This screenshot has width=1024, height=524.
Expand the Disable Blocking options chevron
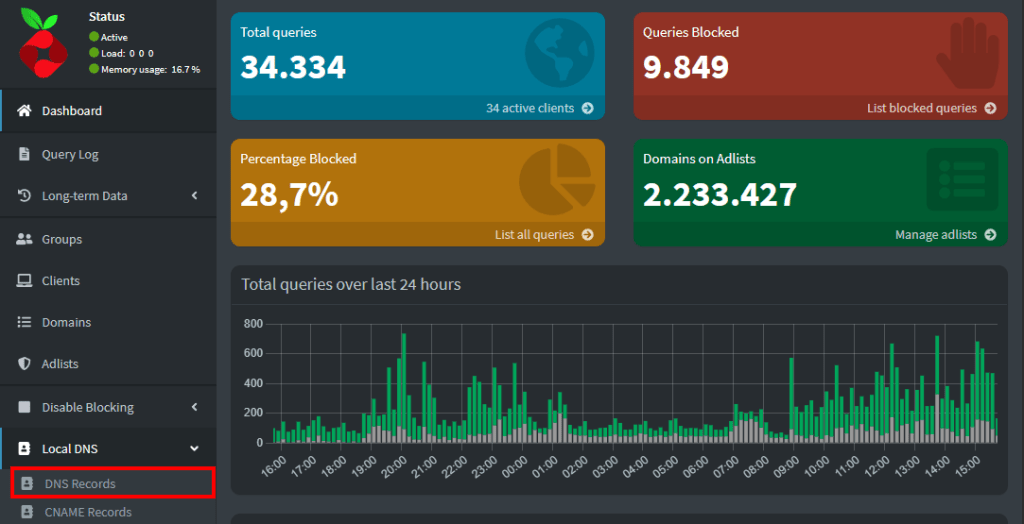pyautogui.click(x=195, y=407)
